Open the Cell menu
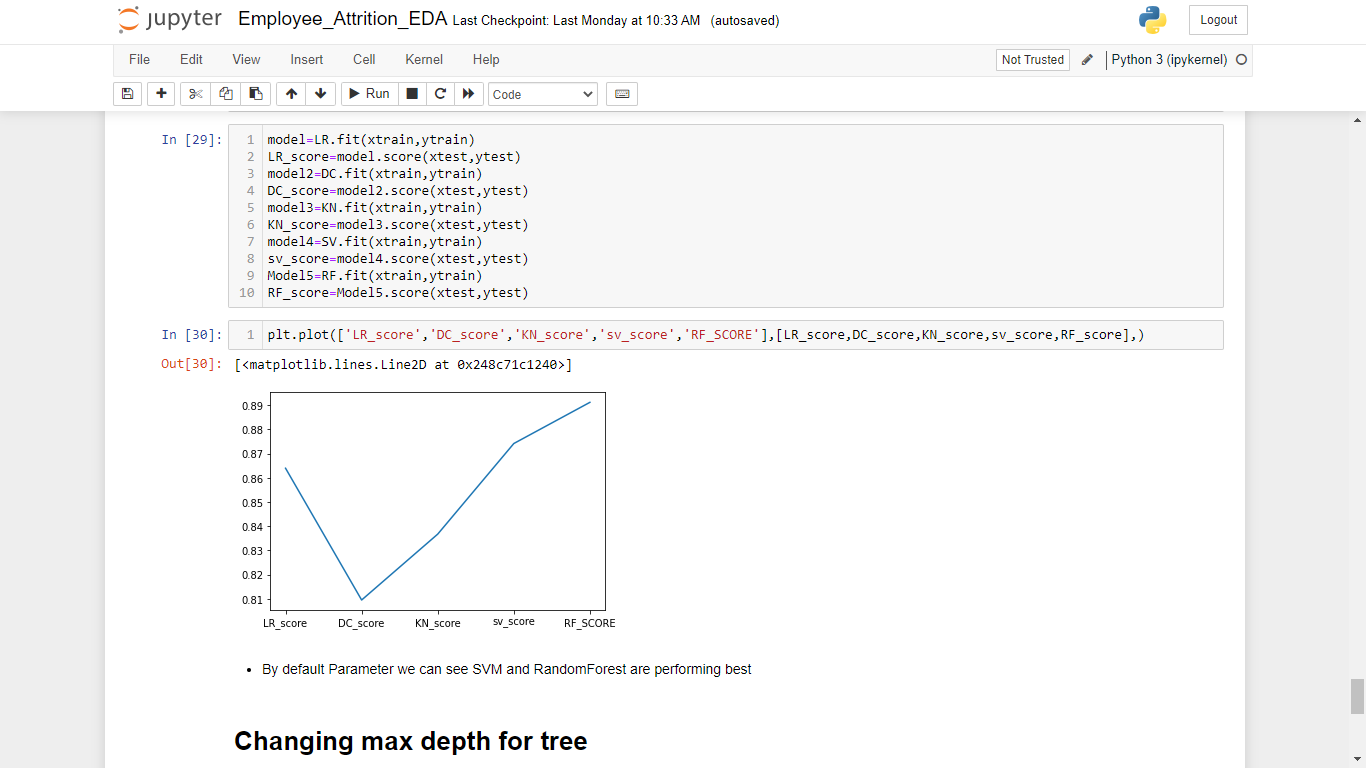Viewport: 1366px width, 768px height. pyautogui.click(x=363, y=60)
